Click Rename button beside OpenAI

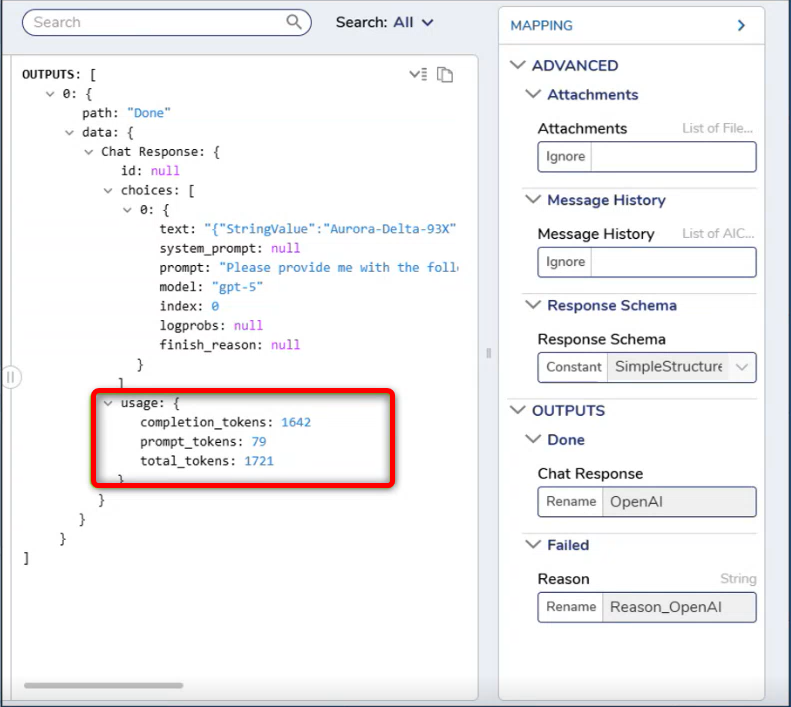tap(571, 502)
